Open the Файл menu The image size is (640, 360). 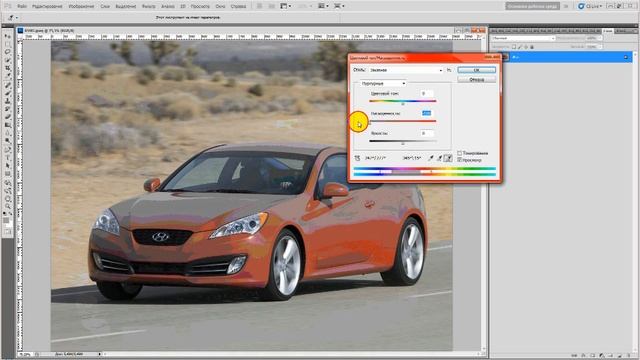point(22,7)
